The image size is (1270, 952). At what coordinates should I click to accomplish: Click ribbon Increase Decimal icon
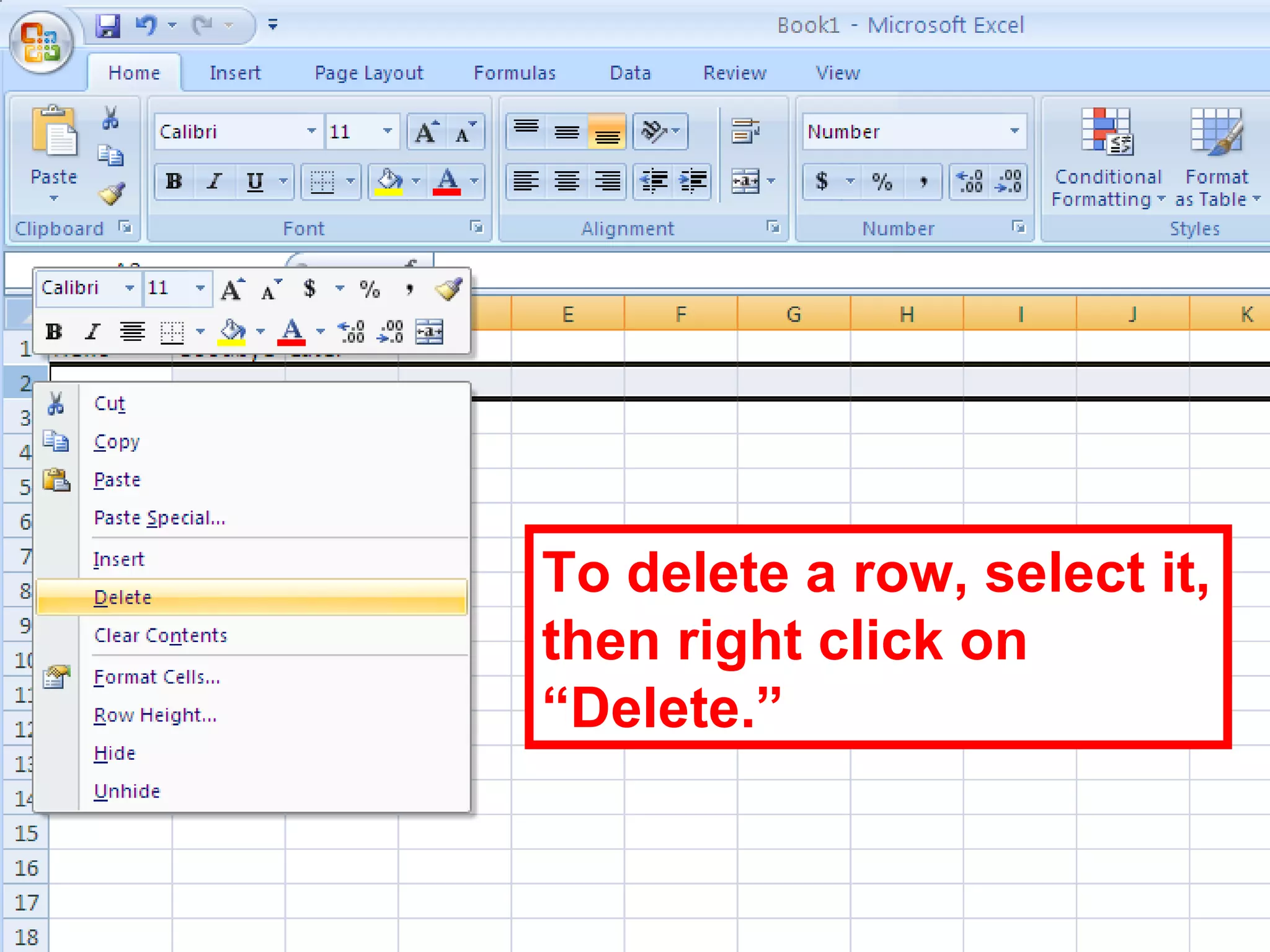[x=970, y=182]
